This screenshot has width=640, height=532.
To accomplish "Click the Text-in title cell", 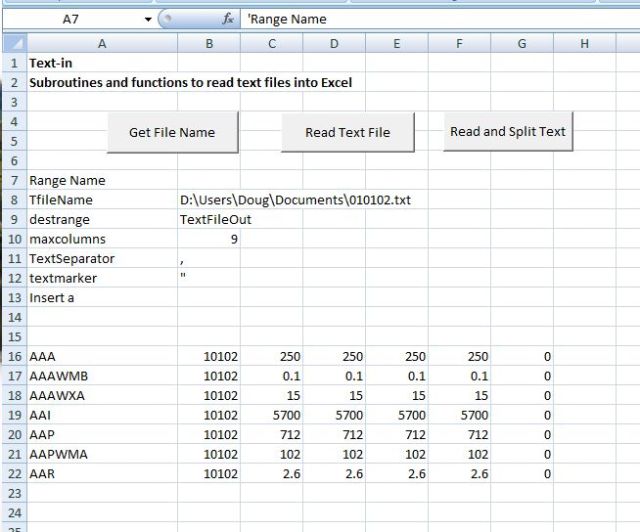I will (101, 63).
